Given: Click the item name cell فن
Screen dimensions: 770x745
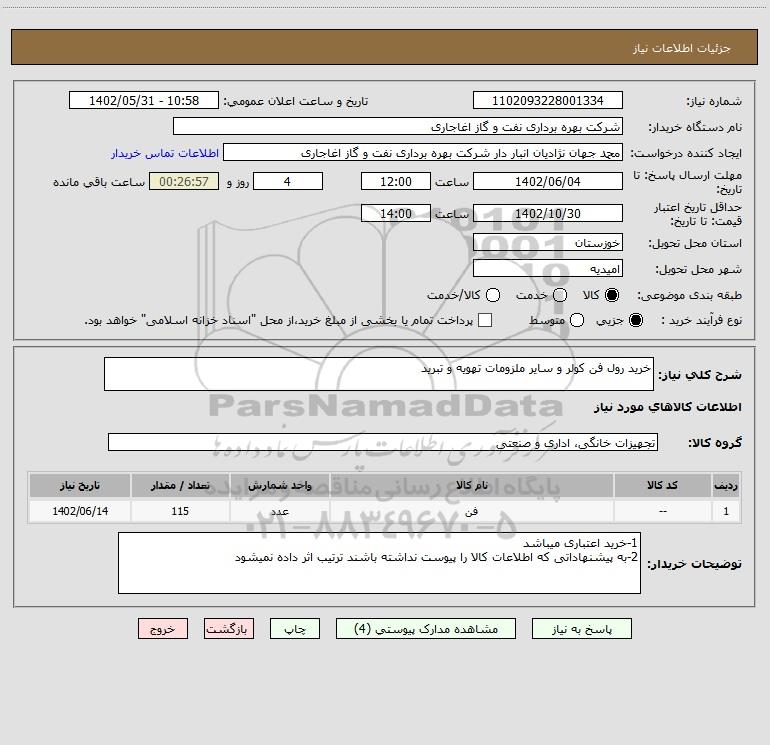Looking at the screenshot, I should [471, 511].
